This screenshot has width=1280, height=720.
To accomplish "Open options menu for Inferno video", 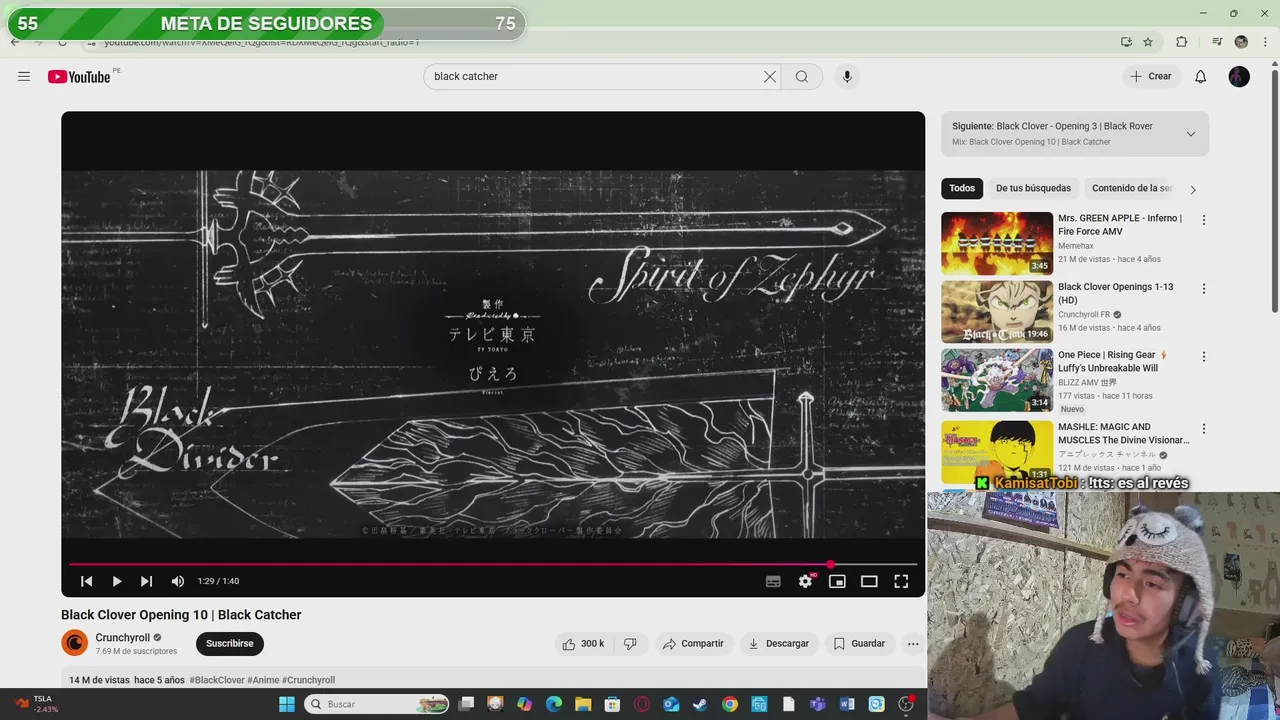I will 1203,220.
